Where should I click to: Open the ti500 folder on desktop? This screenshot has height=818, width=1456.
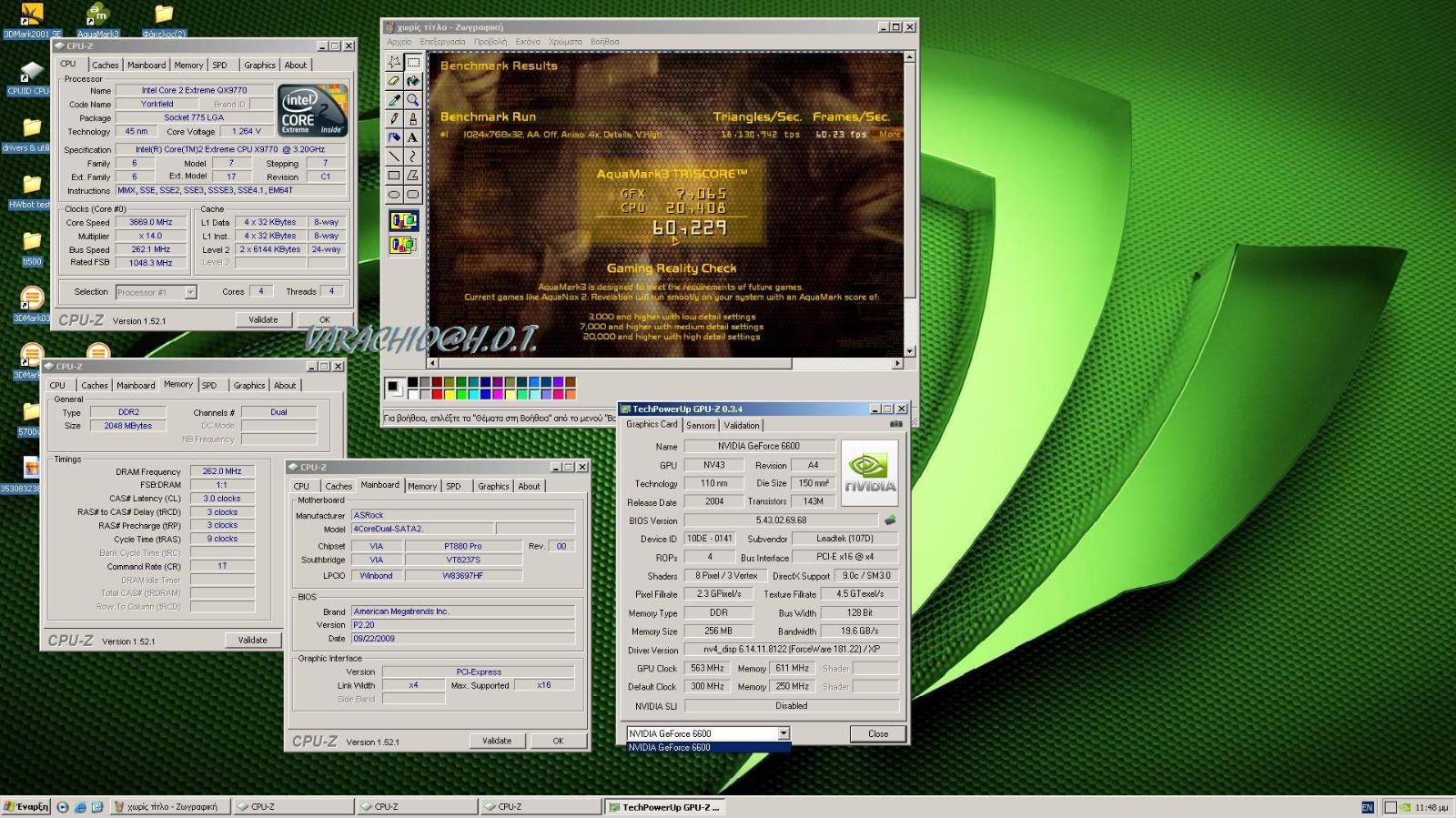pyautogui.click(x=32, y=249)
